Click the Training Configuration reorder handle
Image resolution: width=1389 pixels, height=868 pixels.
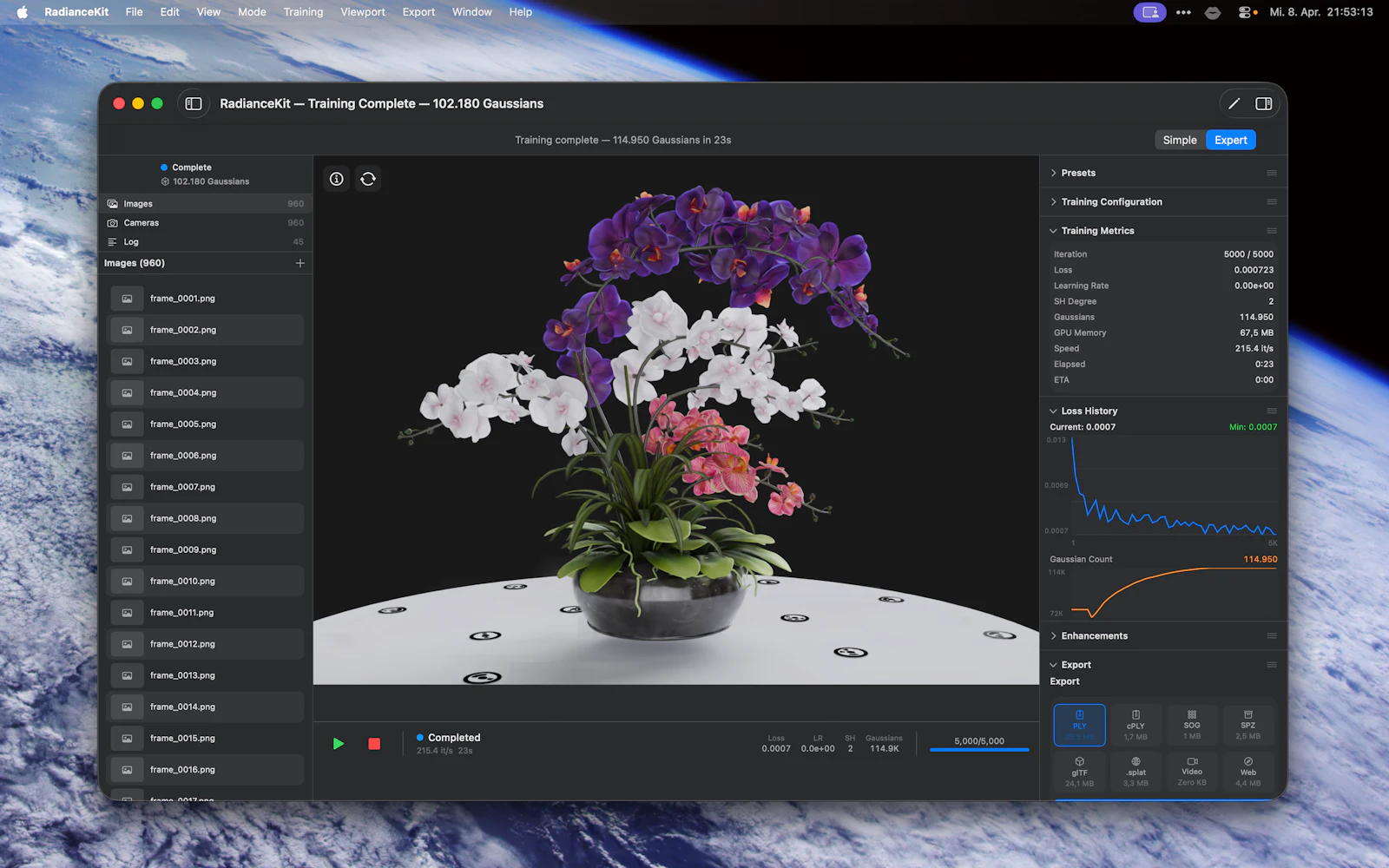[x=1271, y=201]
